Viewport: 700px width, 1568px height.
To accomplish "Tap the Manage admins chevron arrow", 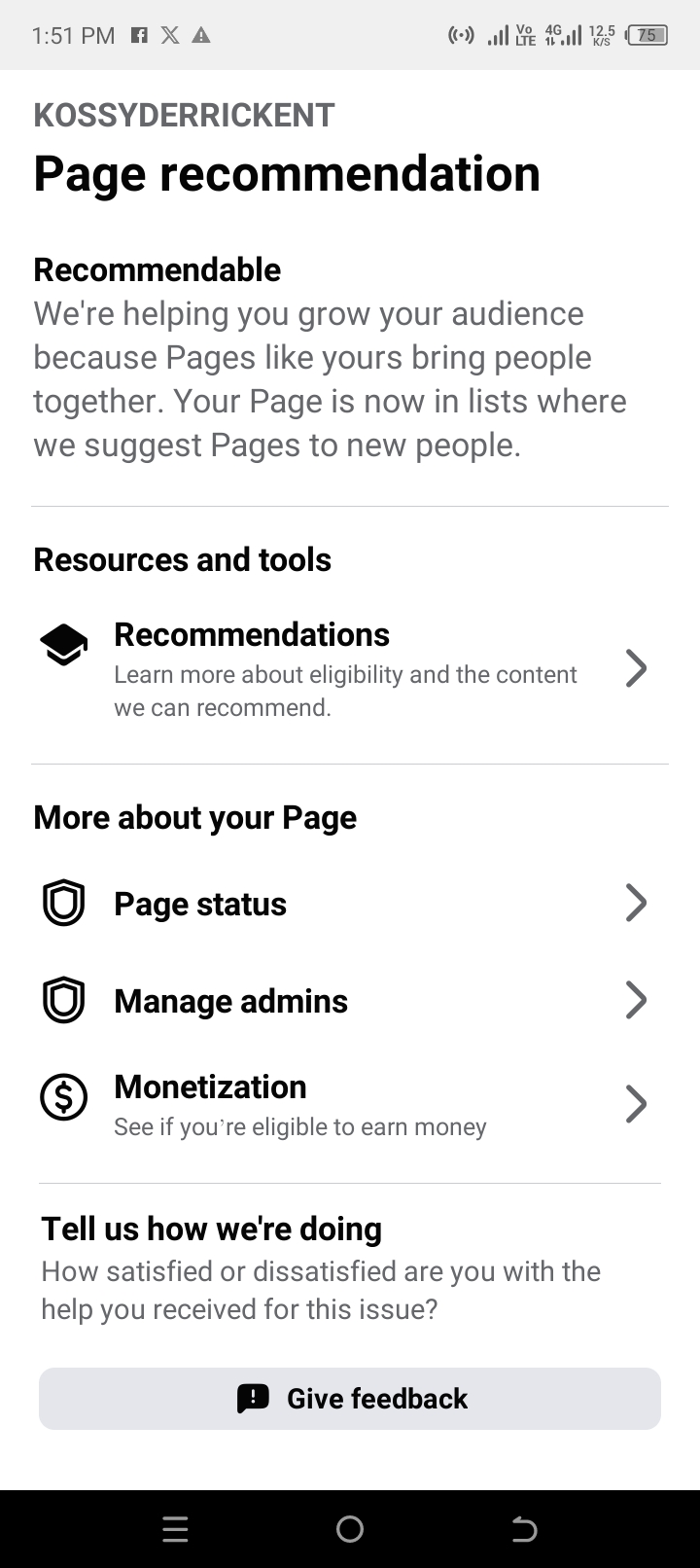I will pos(636,1000).
